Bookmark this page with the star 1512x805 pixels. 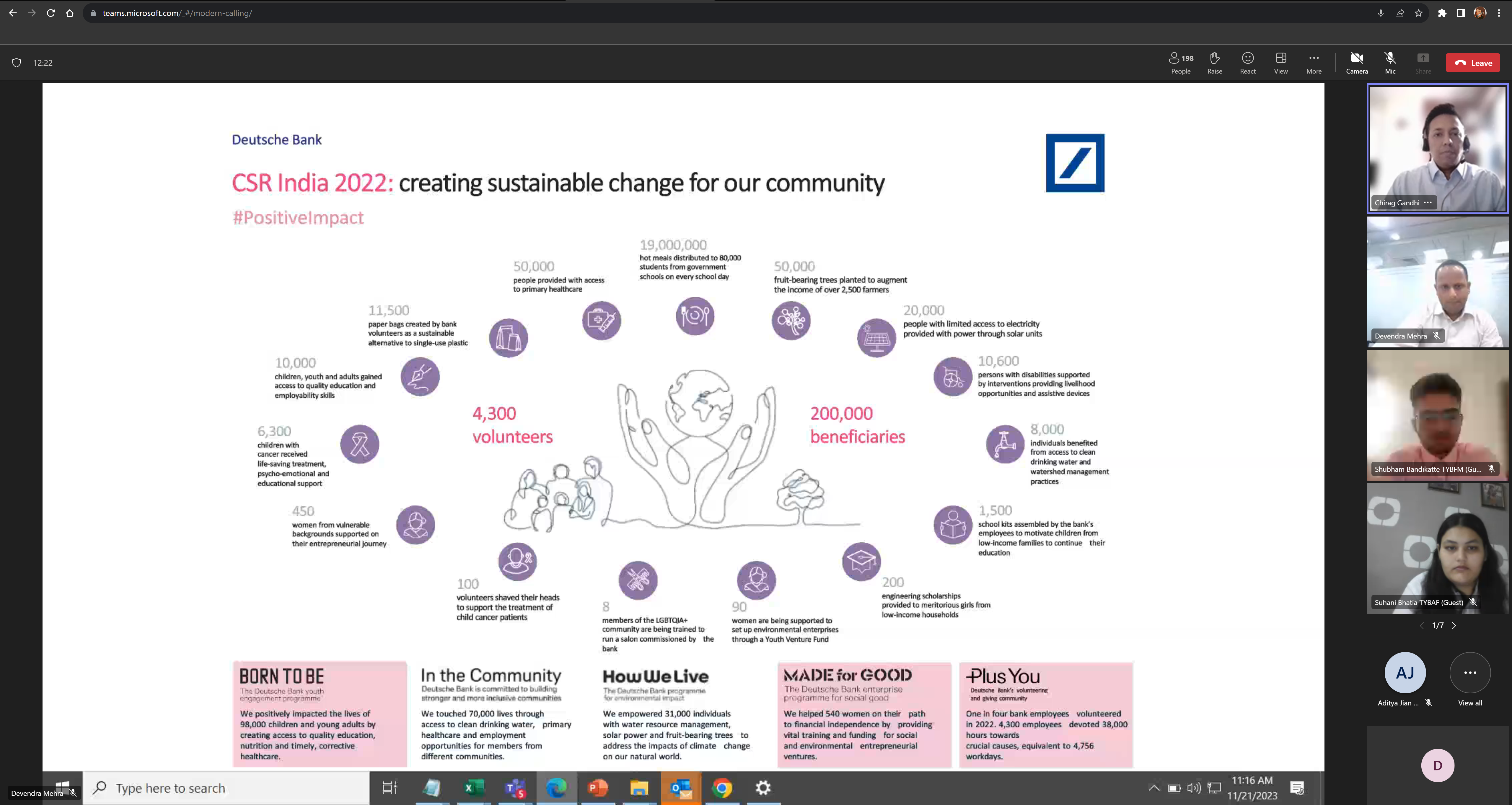click(1418, 13)
